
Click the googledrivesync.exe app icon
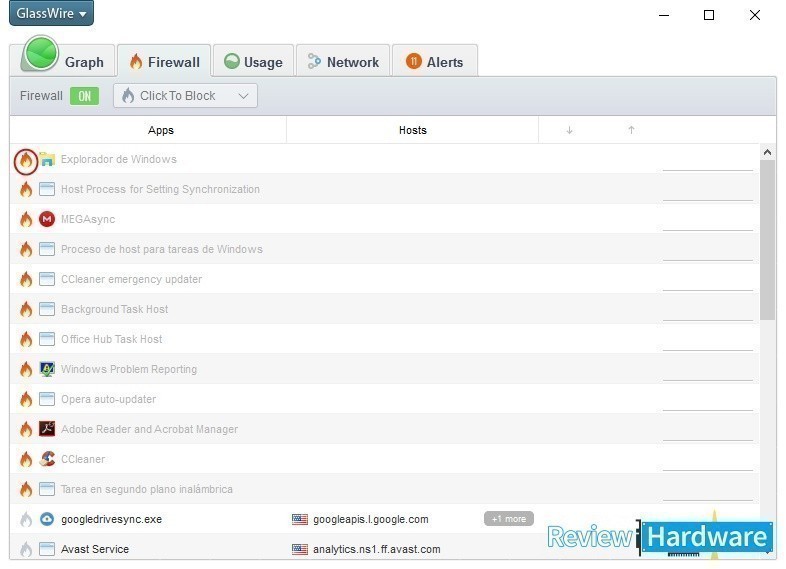click(47, 519)
